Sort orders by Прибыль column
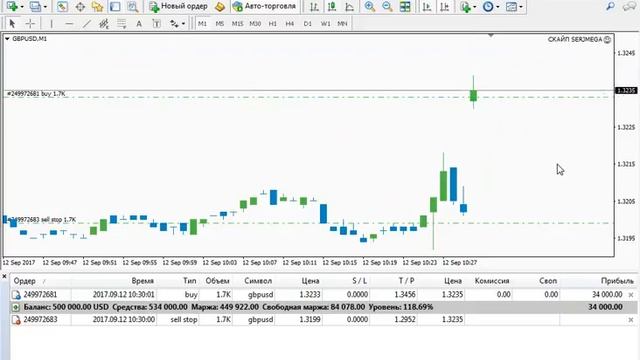Screen dimensions: 640x360 point(617,281)
